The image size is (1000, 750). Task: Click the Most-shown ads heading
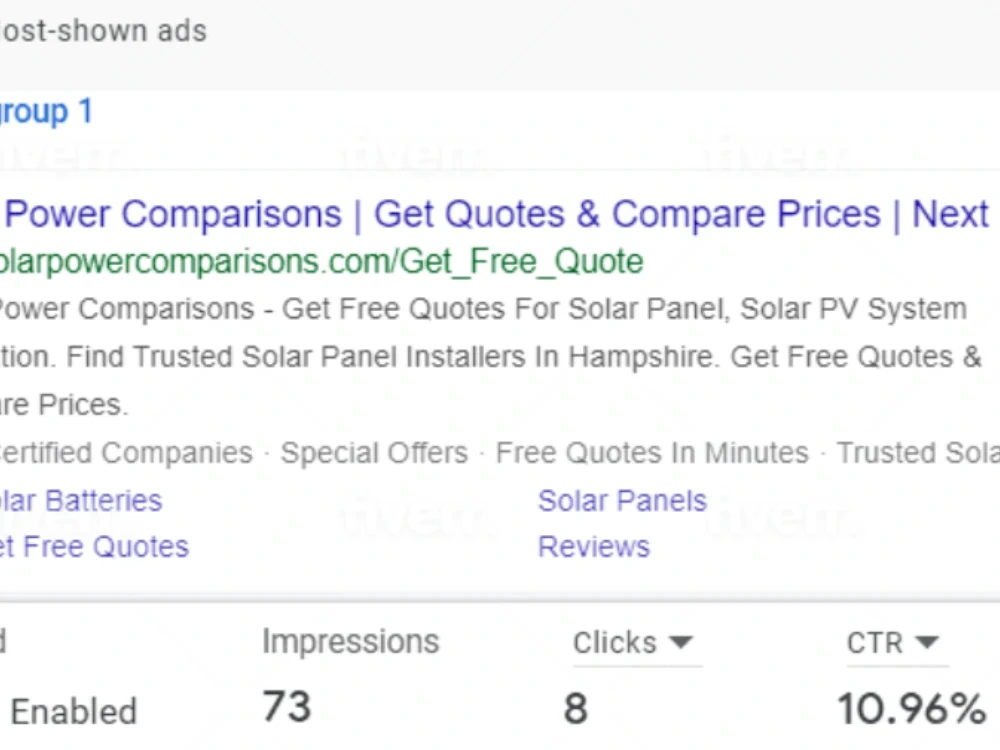point(103,31)
